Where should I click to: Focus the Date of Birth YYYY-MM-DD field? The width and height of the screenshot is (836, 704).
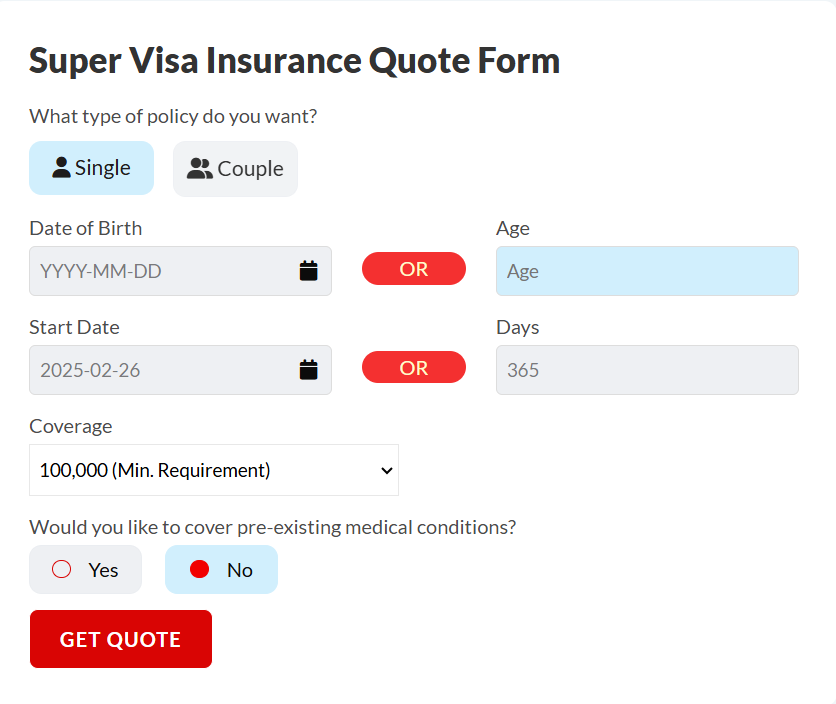(180, 271)
